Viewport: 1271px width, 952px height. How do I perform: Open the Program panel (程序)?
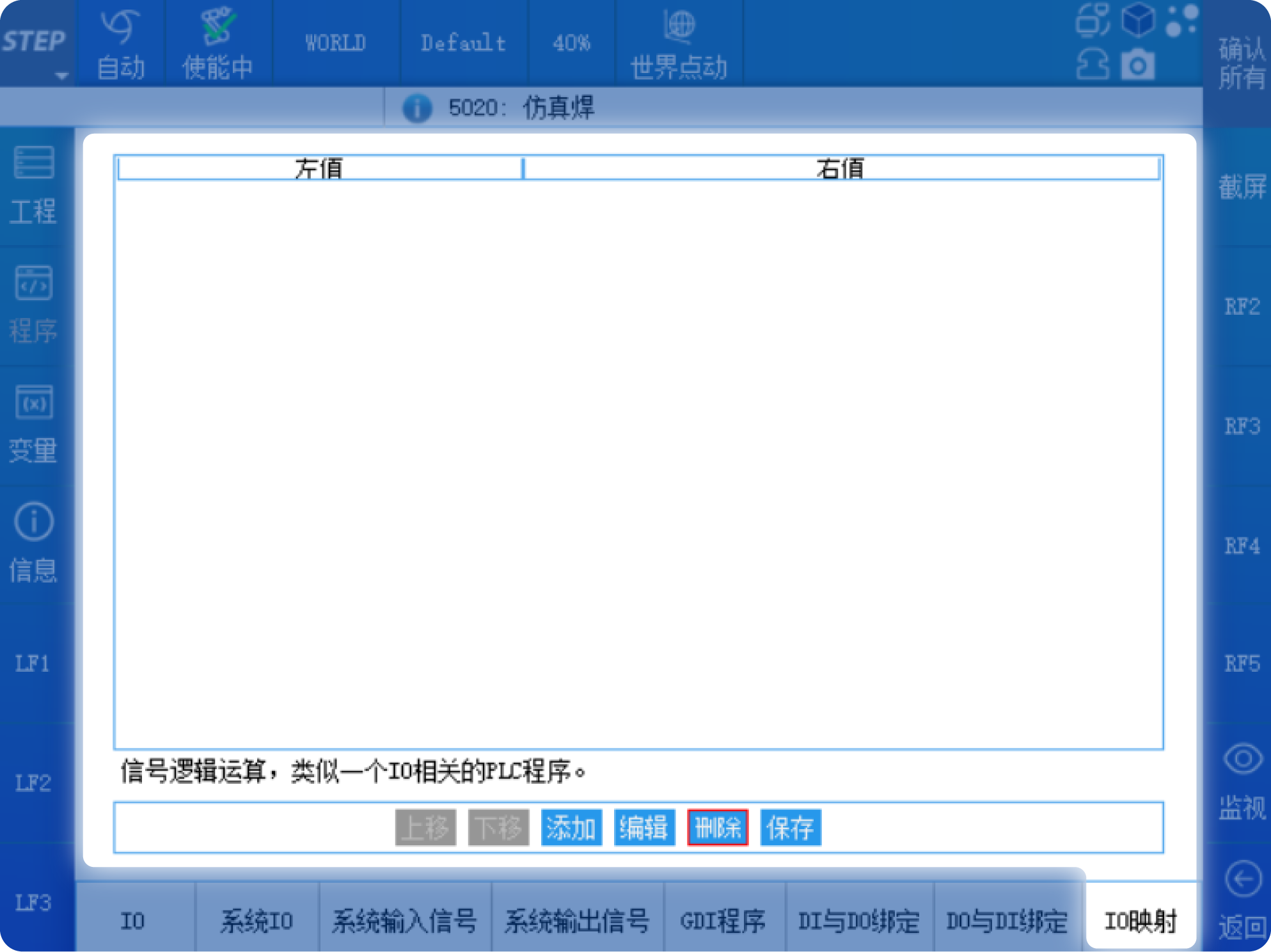point(34,306)
